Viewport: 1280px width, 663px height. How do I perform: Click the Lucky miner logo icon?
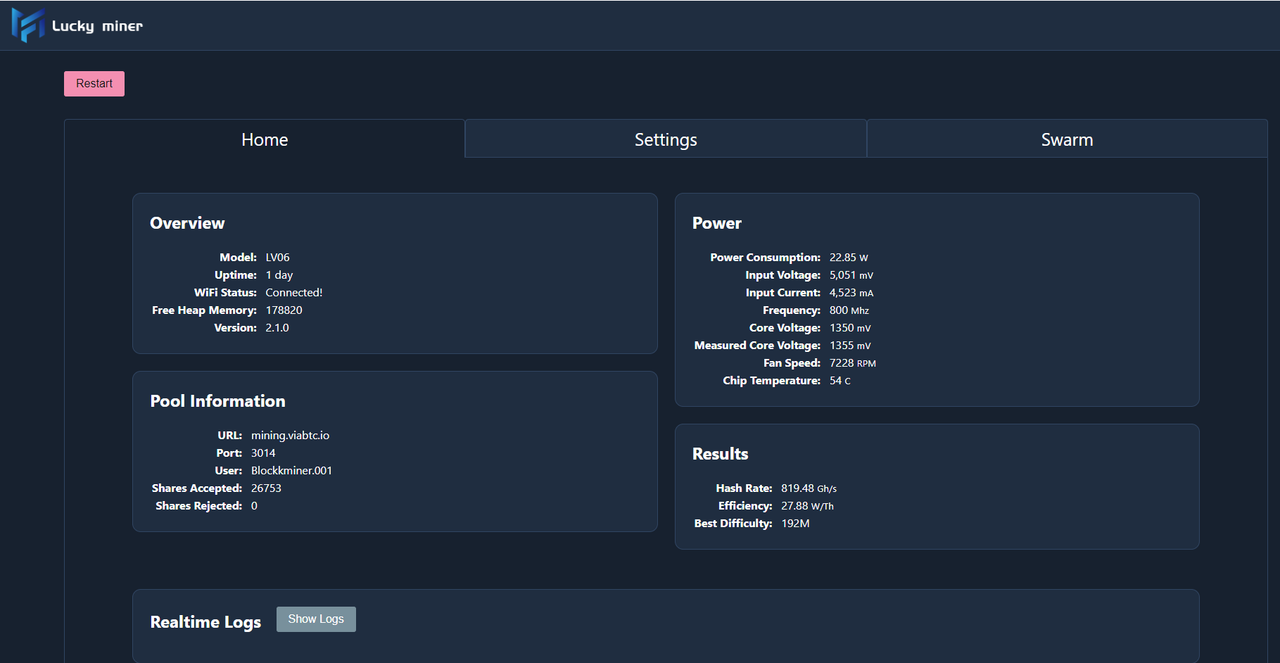(28, 25)
